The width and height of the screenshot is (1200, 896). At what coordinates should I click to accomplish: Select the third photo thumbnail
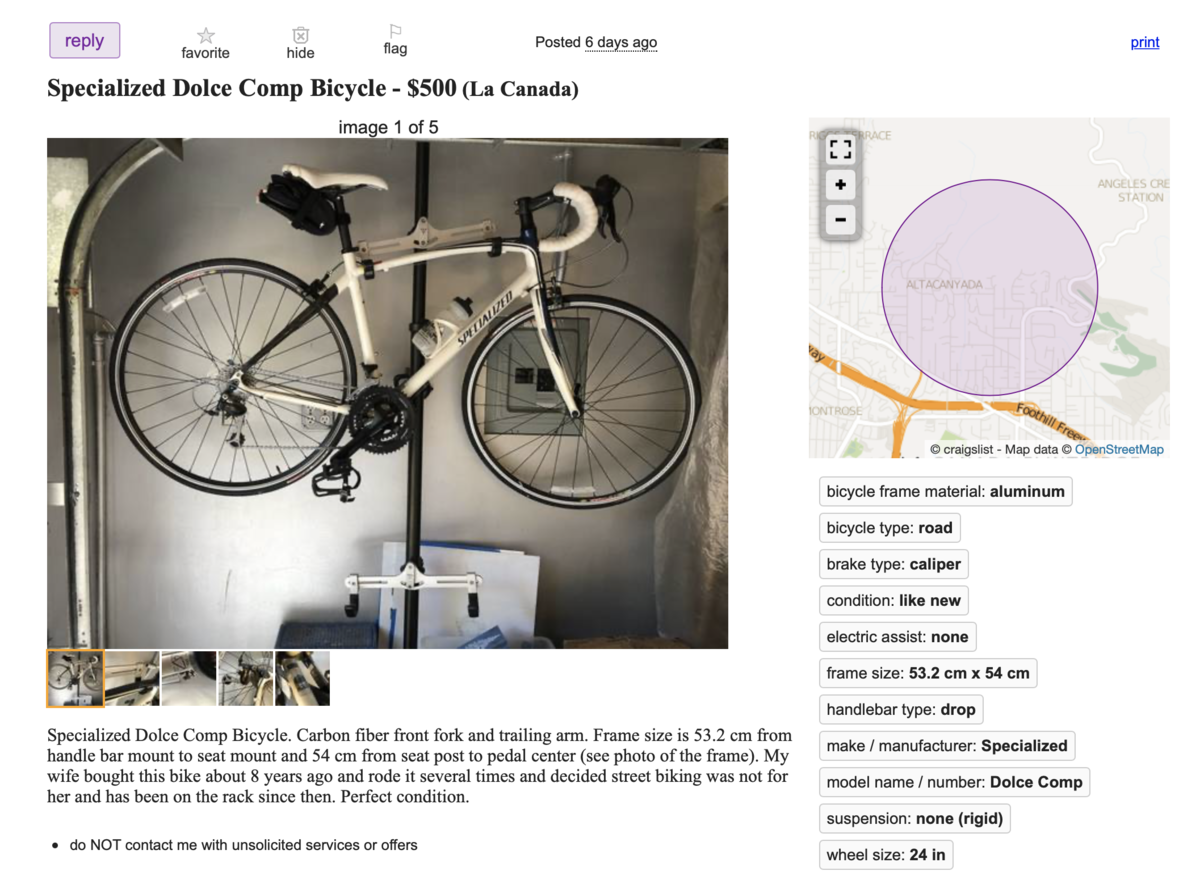coord(189,678)
